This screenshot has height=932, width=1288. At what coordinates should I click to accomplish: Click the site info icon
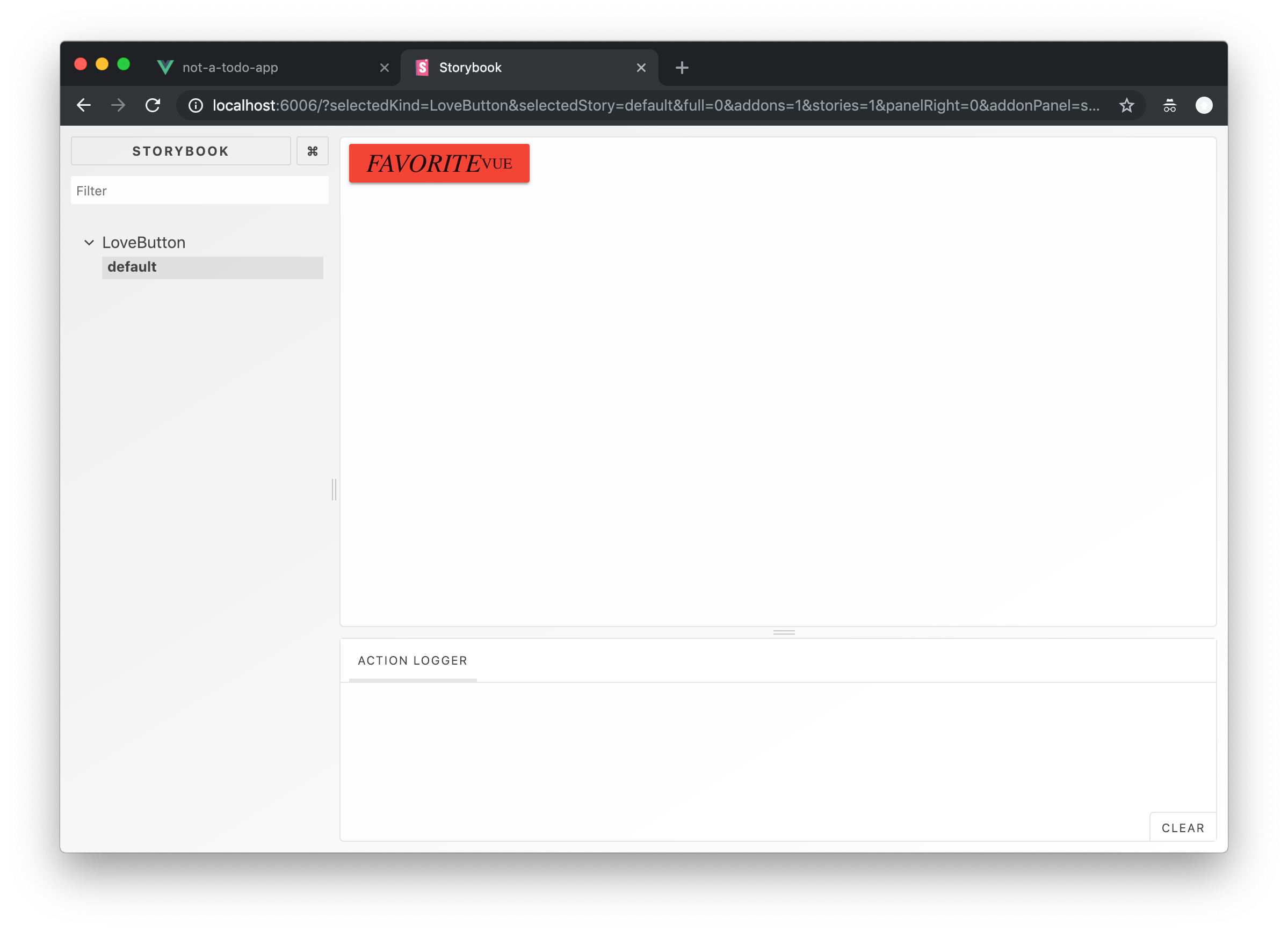click(x=196, y=106)
